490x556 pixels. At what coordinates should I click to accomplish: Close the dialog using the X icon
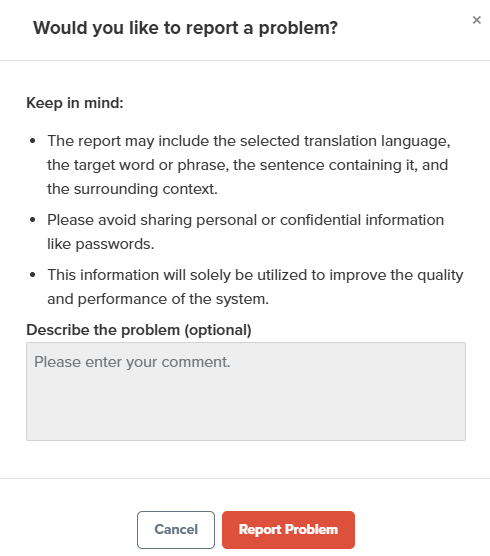(x=477, y=20)
